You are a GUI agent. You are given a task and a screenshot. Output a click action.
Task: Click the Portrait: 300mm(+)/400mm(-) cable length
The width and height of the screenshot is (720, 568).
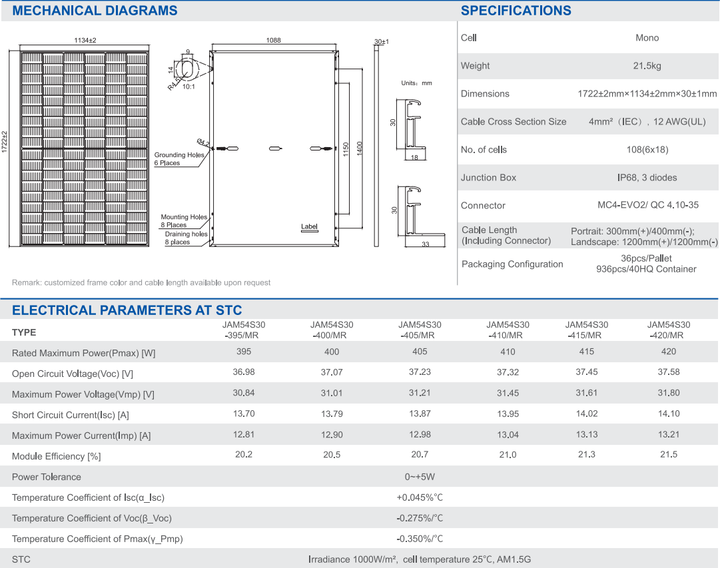632,231
